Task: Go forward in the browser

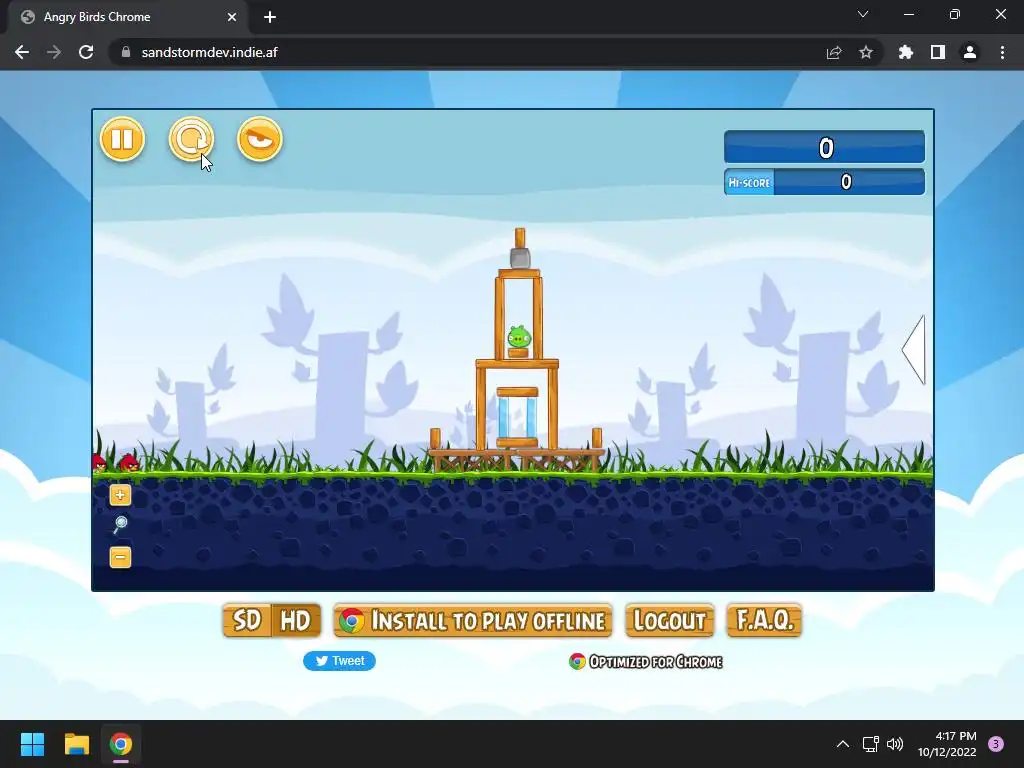Action: [54, 52]
